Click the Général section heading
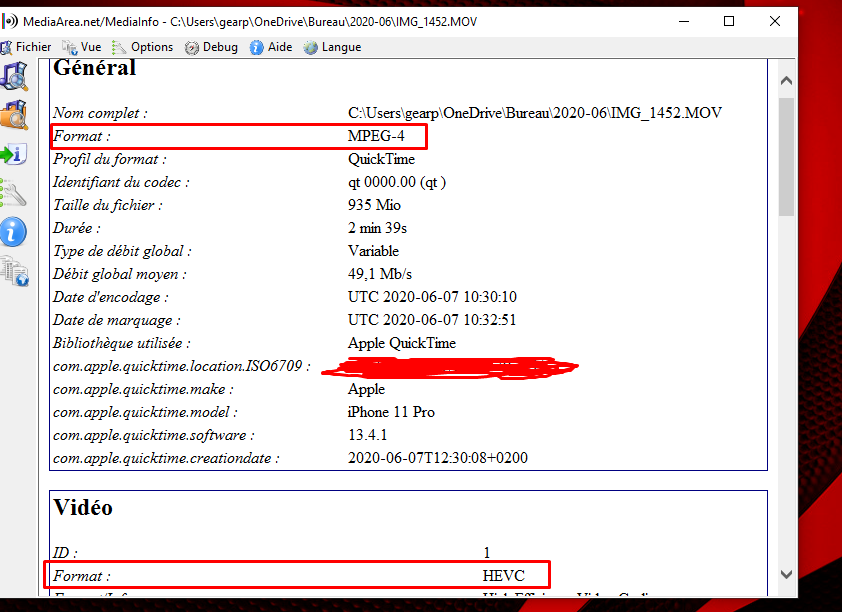 95,68
